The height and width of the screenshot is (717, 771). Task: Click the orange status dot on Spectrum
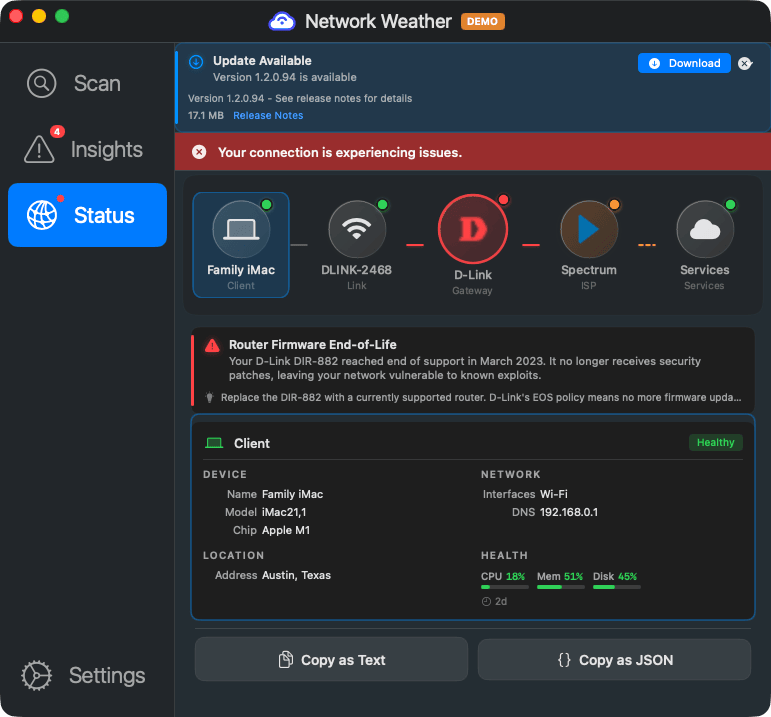[x=614, y=205]
